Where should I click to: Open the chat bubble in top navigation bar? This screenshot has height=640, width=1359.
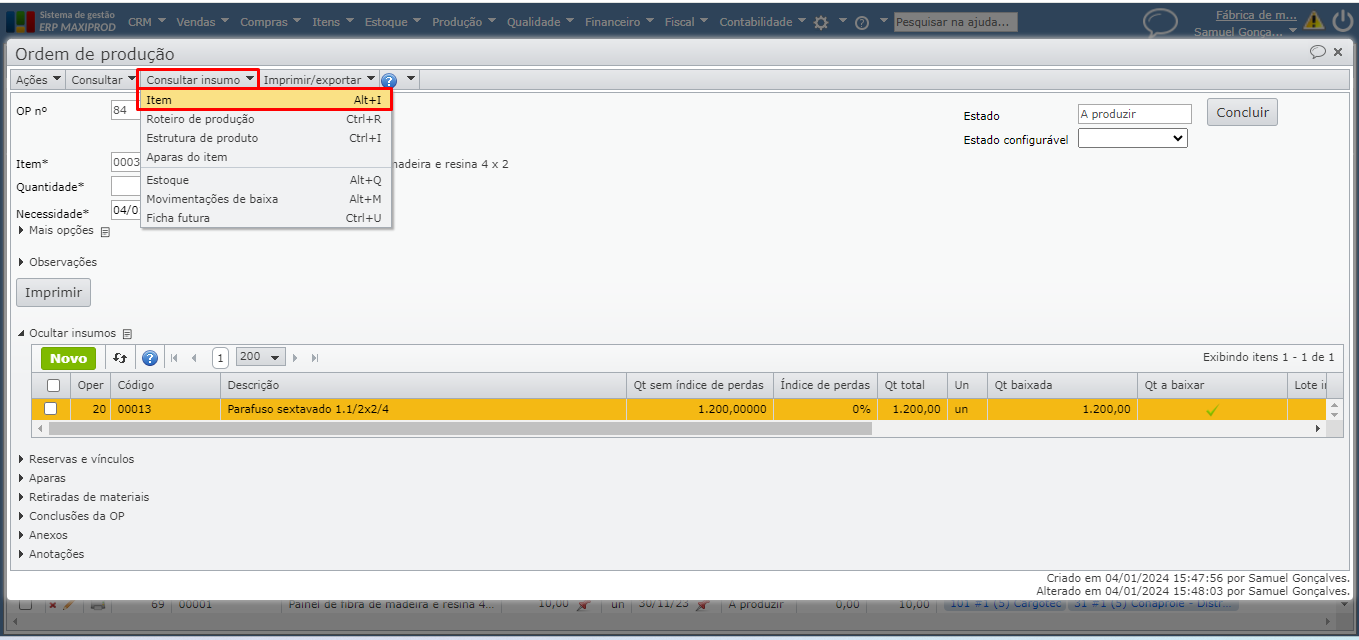1160,22
